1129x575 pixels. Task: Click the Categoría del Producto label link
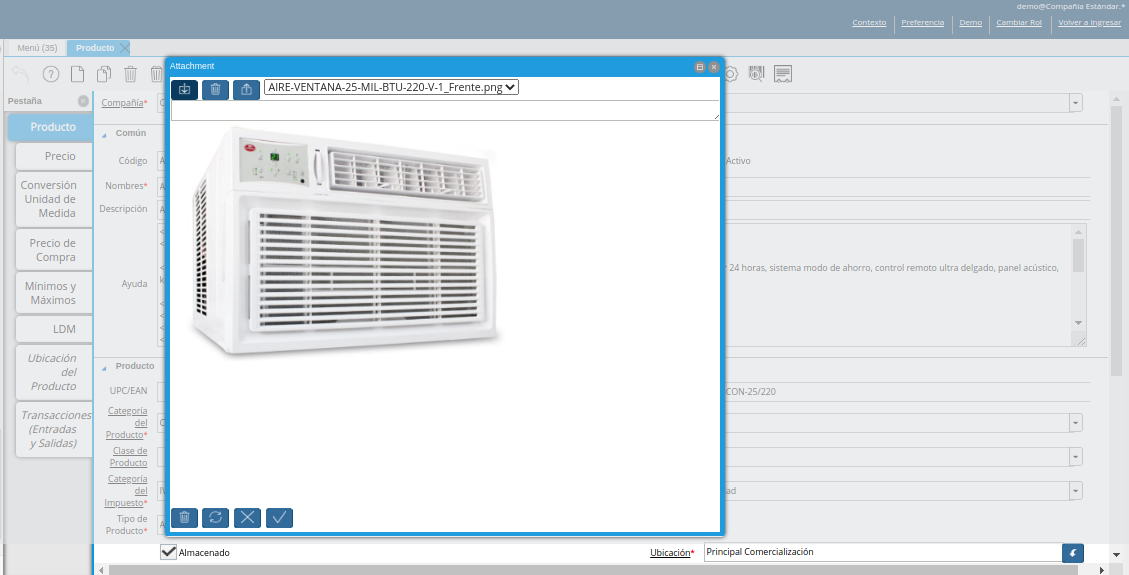(x=127, y=422)
